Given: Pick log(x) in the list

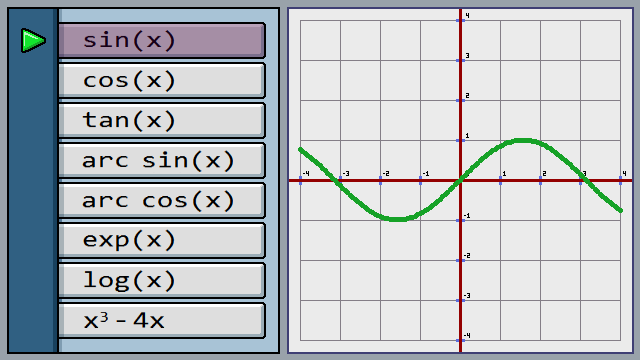Looking at the screenshot, I should point(162,280).
